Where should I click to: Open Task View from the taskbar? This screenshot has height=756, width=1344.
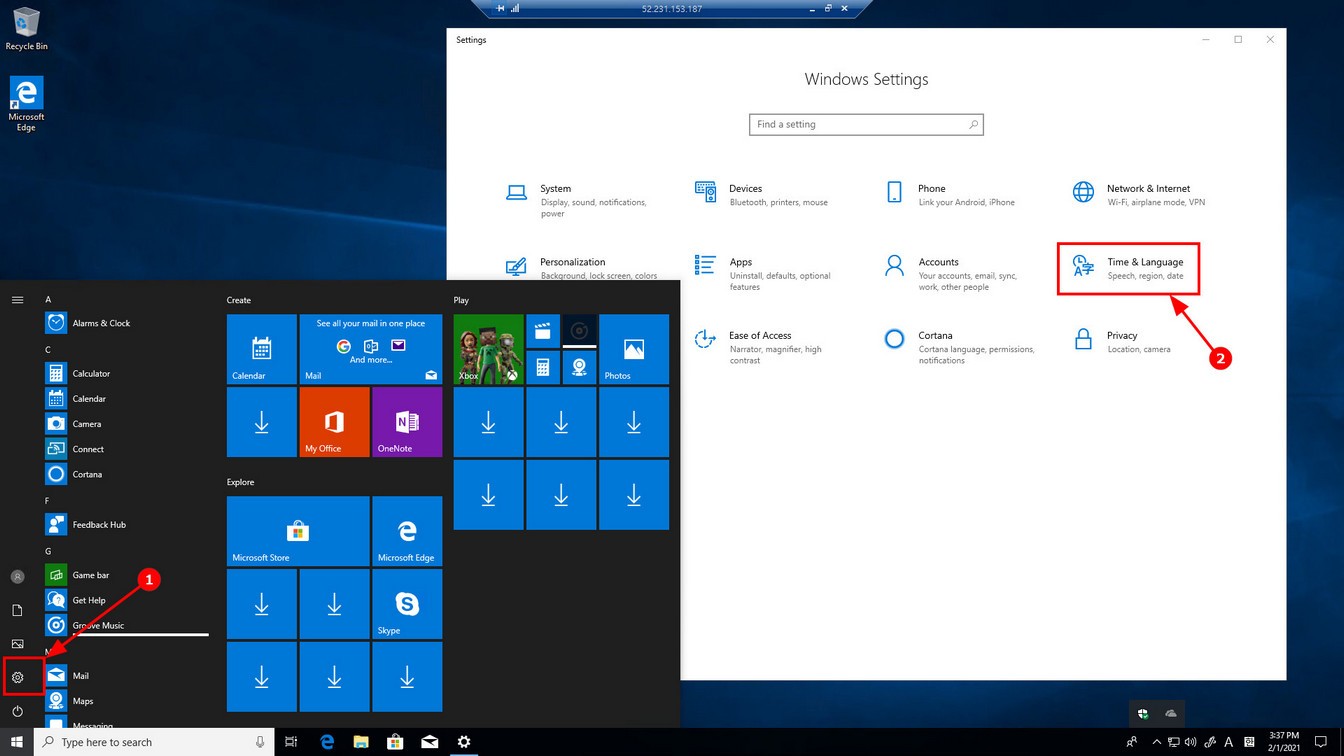click(291, 742)
